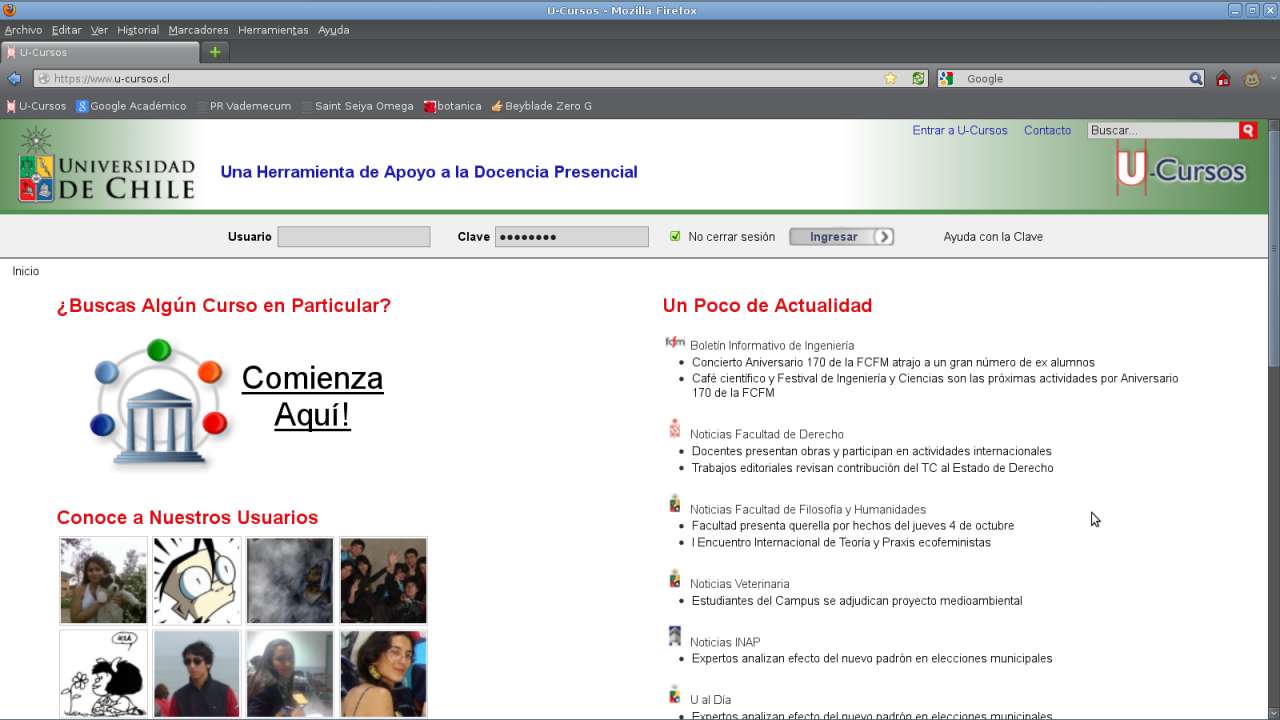Click inside the Usuario input field
Viewport: 1280px width, 720px height.
[353, 236]
